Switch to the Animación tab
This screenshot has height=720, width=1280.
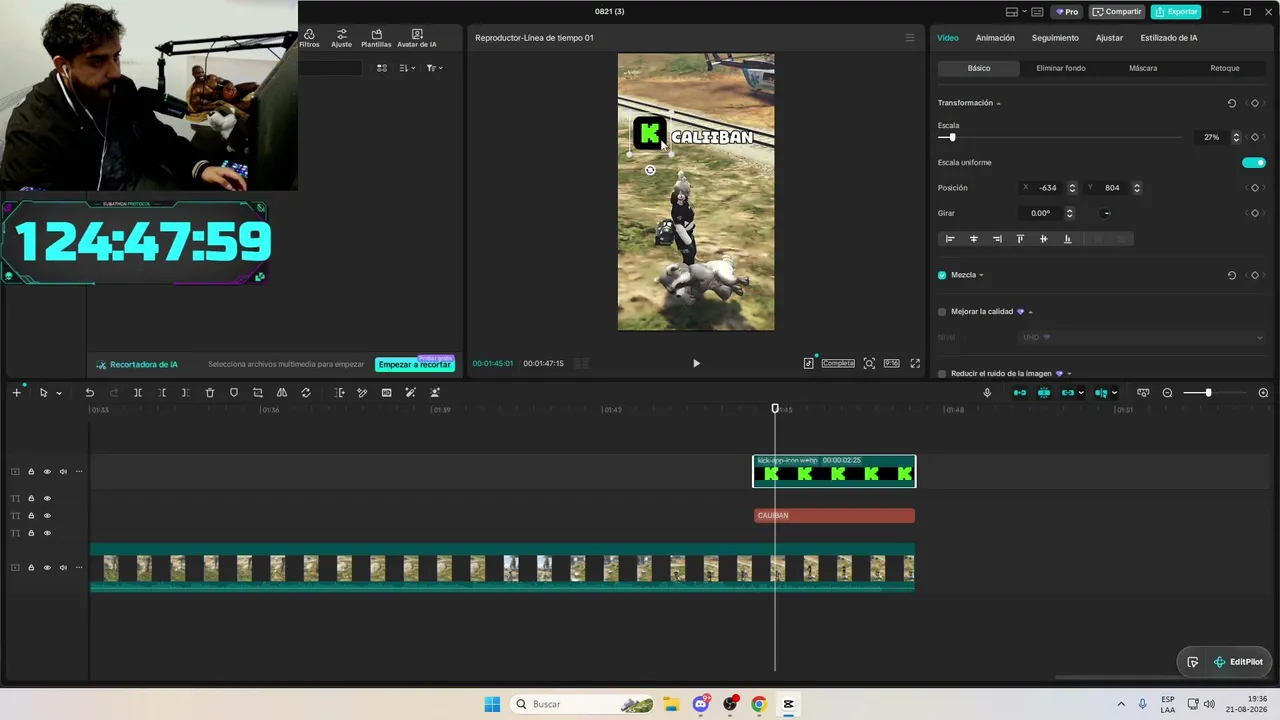click(x=995, y=38)
